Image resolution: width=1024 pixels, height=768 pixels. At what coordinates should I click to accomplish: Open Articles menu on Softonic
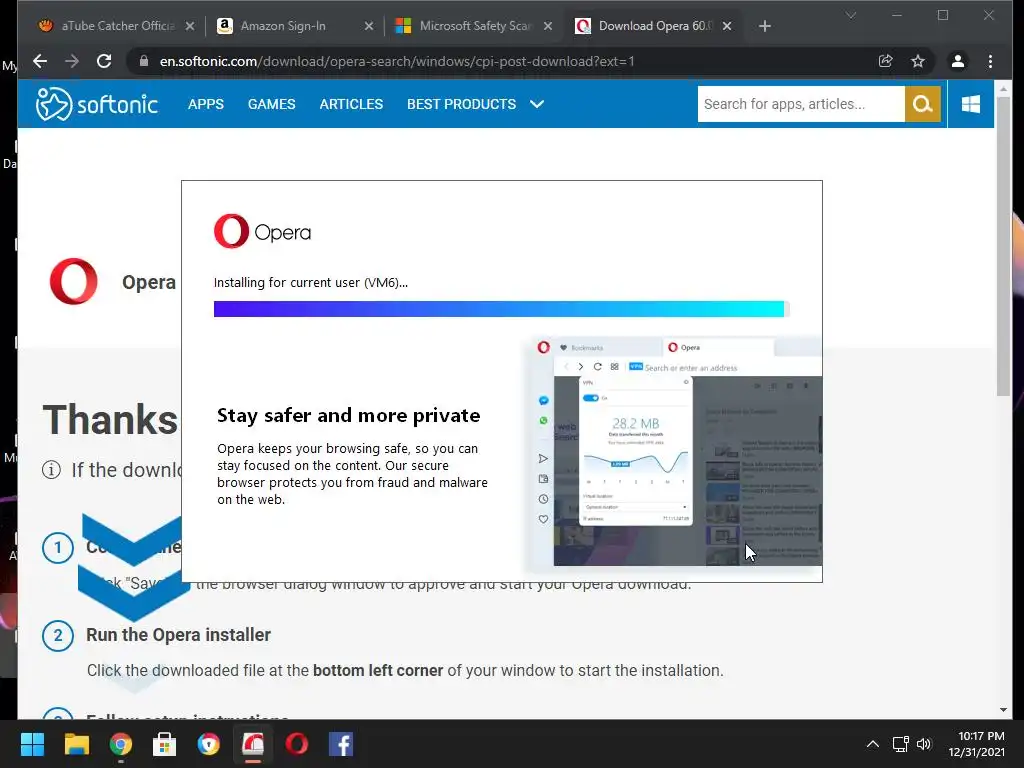[x=351, y=104]
